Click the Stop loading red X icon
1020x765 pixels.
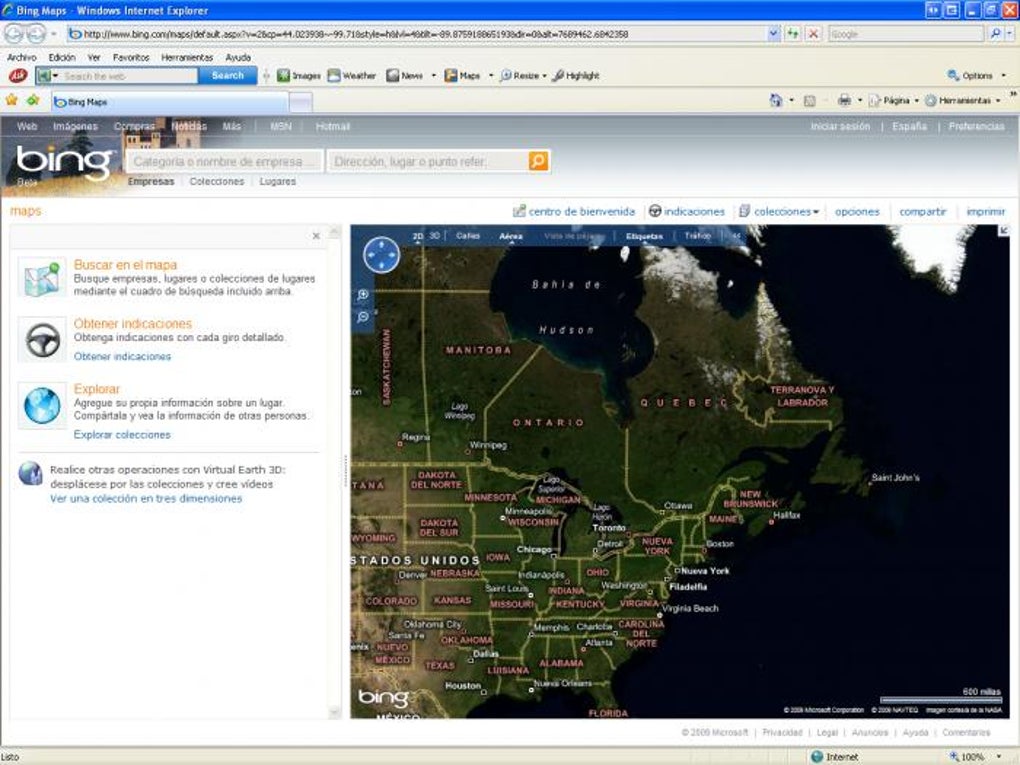coord(813,34)
